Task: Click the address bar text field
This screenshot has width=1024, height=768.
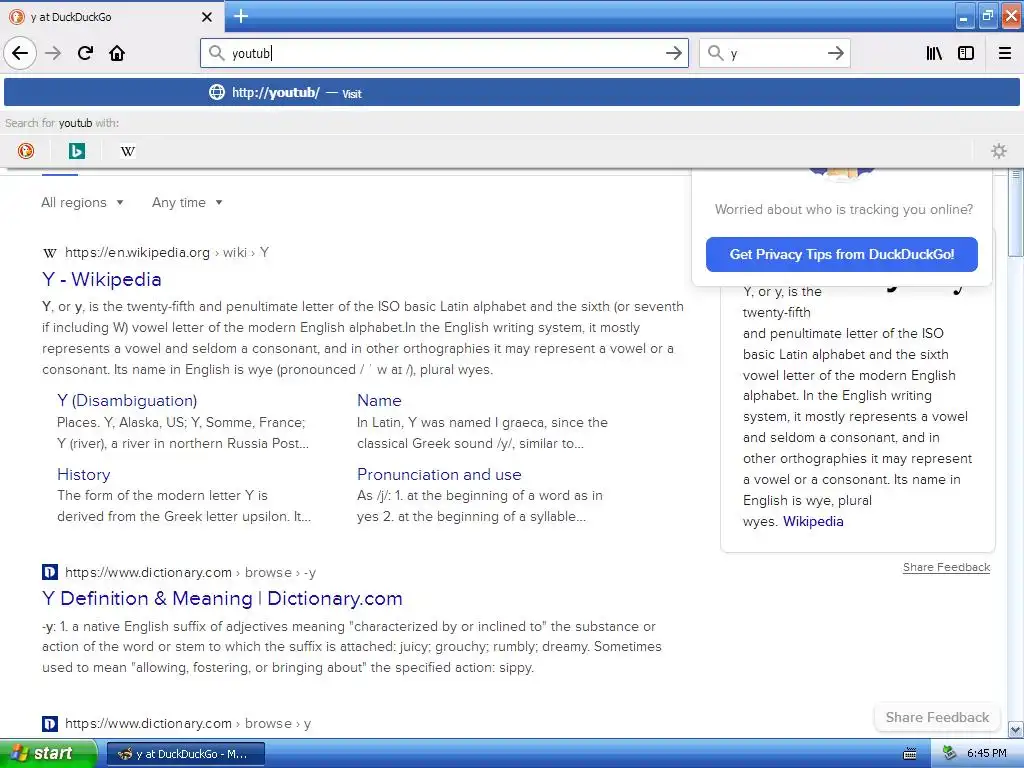Action: tap(444, 53)
